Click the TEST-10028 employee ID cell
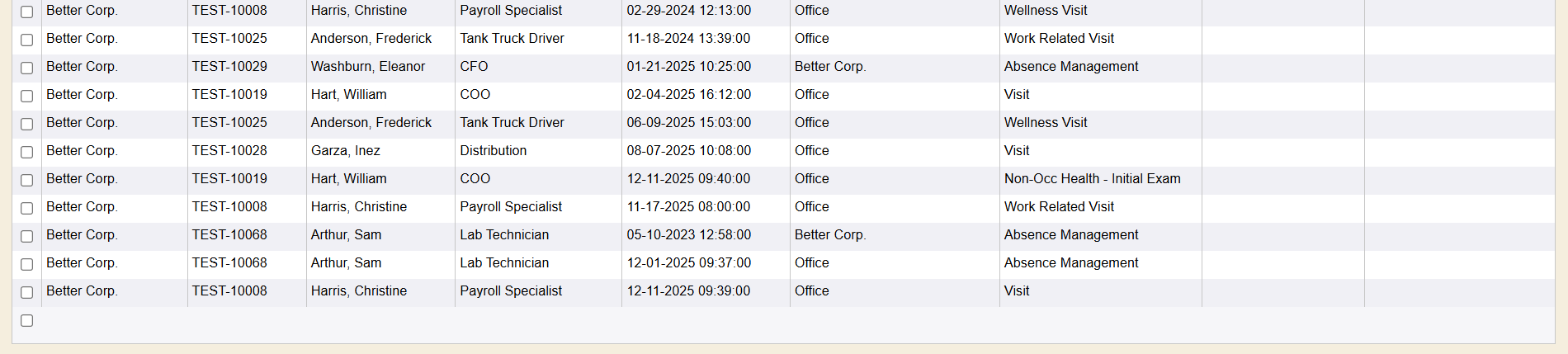Image resolution: width=1568 pixels, height=354 pixels. pos(229,151)
